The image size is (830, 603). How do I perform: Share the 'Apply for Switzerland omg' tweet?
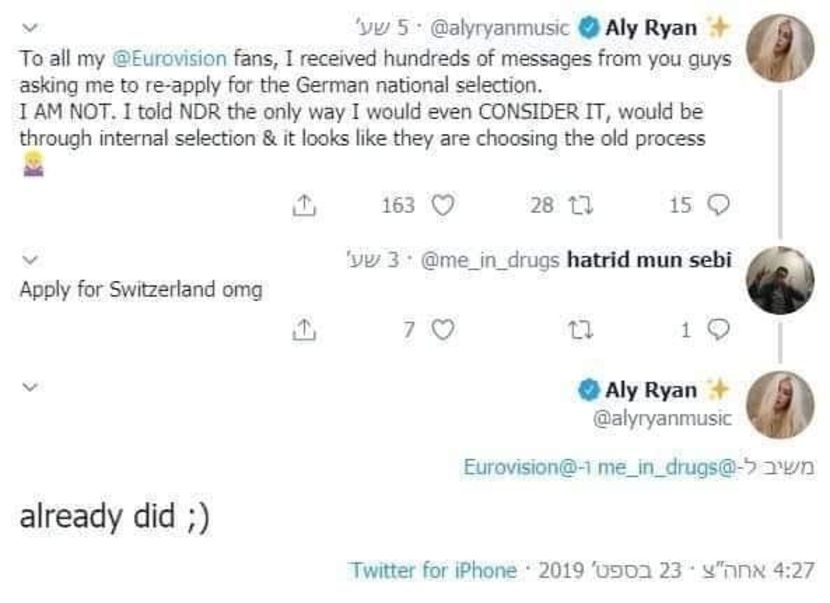(x=302, y=328)
